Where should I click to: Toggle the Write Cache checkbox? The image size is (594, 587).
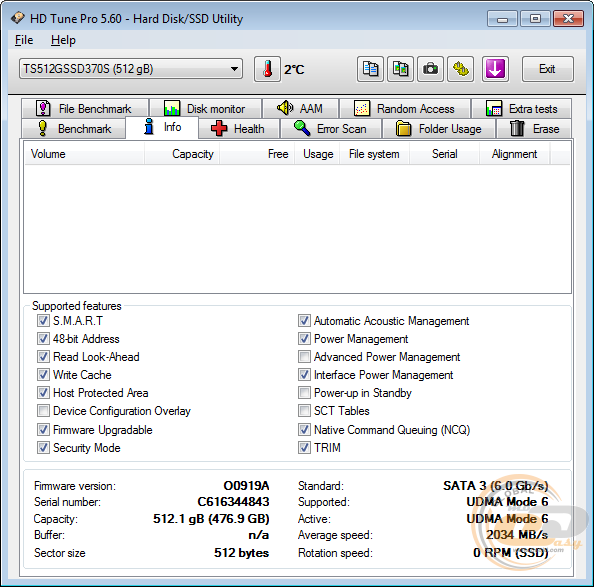tap(43, 375)
